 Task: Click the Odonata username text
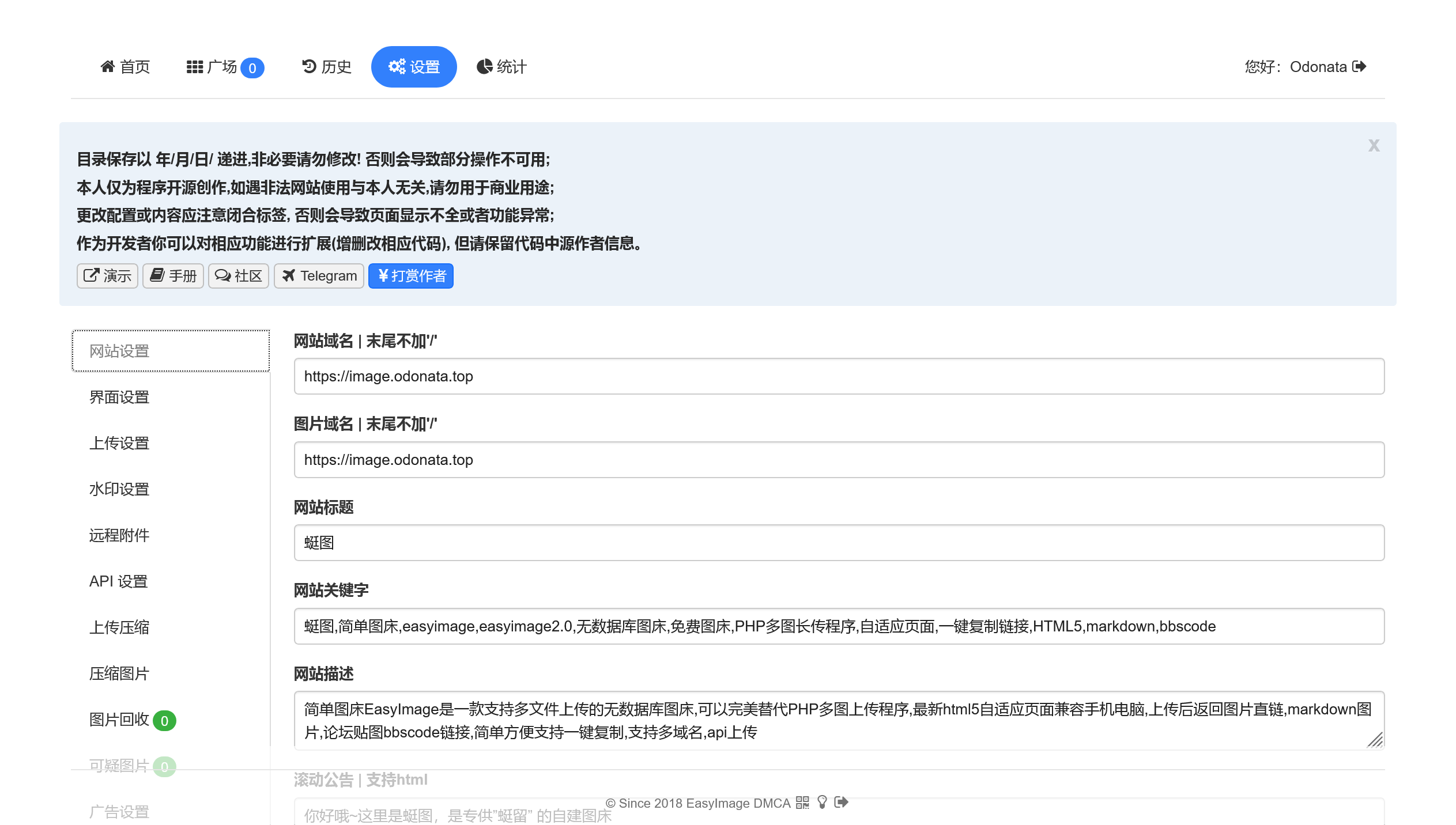tap(1318, 67)
